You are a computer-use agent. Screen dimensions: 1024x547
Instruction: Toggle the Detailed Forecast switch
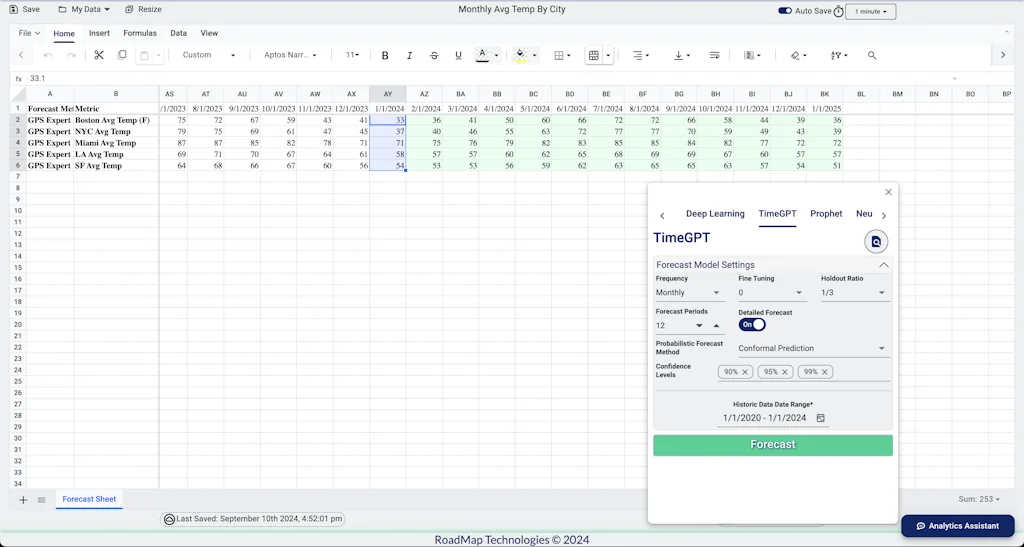752,325
